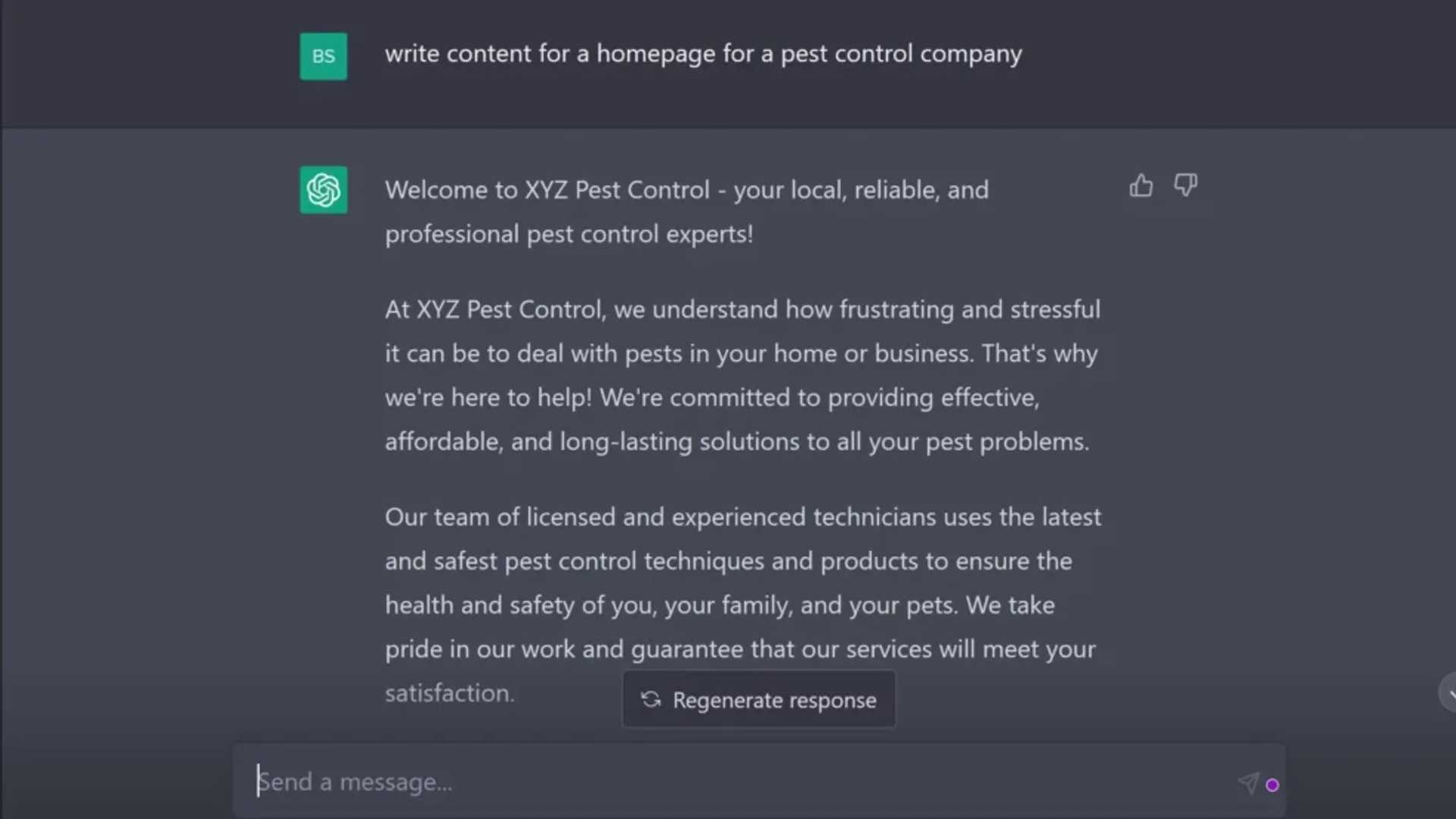Screen dimensions: 1456x819
Task: Click the "pride in our work" line
Action: pos(739,649)
